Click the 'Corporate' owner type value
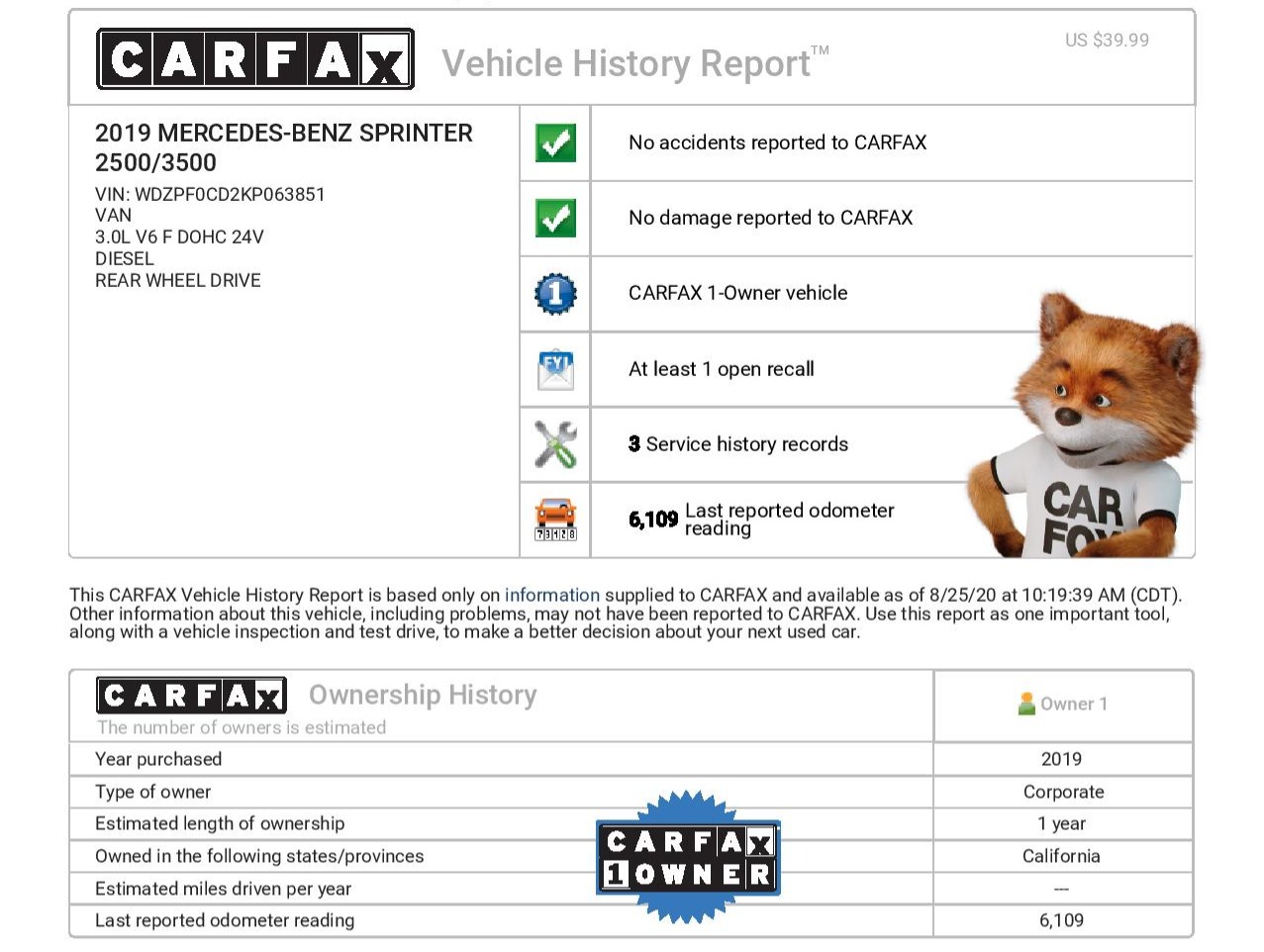 tap(1064, 792)
